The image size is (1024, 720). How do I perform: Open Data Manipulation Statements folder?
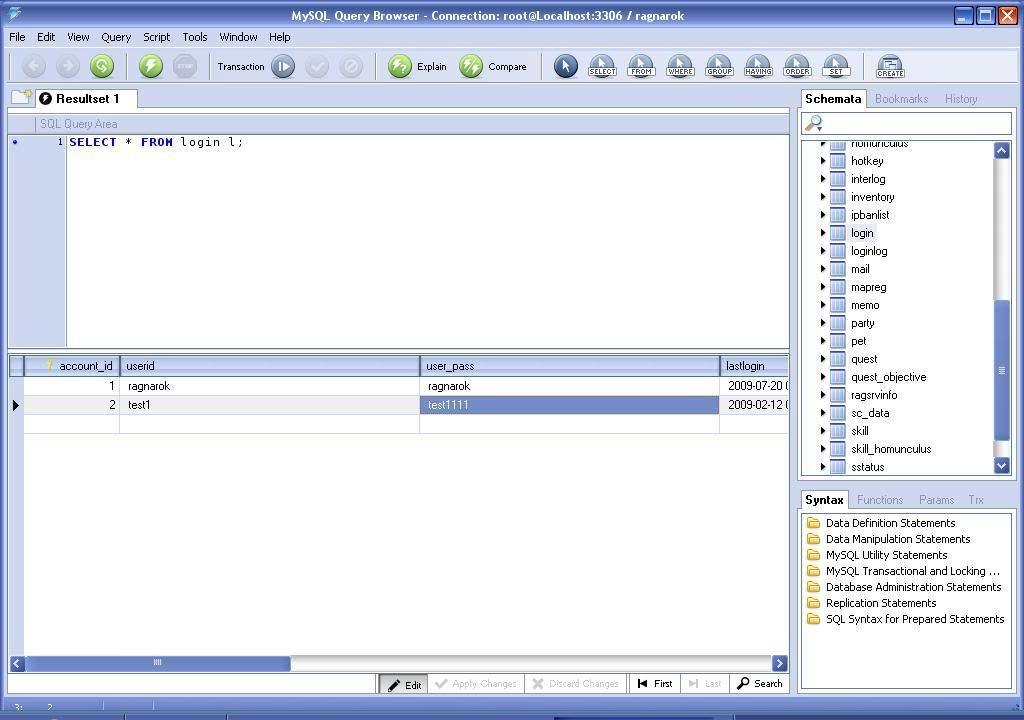[897, 539]
